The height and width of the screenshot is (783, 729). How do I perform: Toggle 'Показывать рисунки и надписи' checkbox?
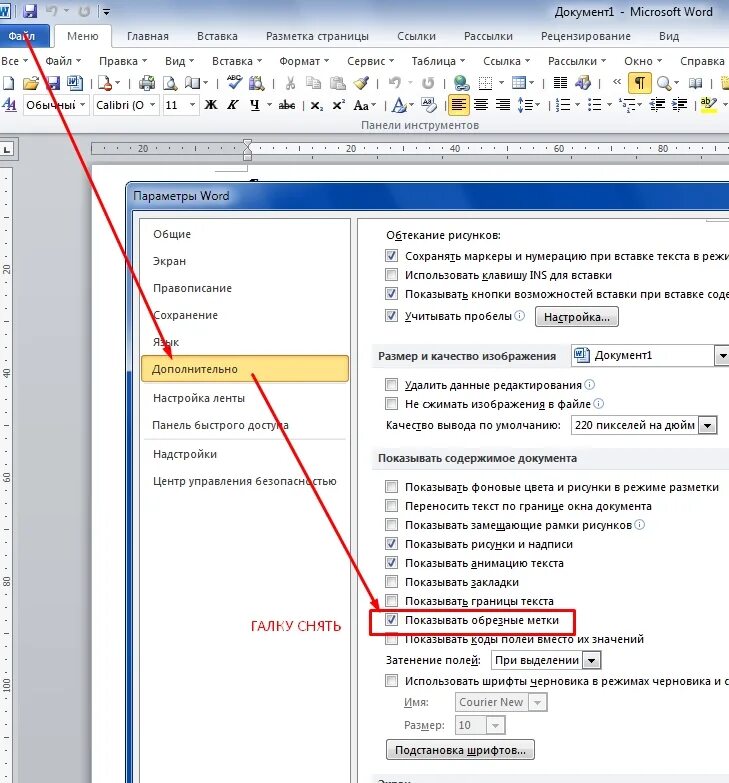click(391, 544)
